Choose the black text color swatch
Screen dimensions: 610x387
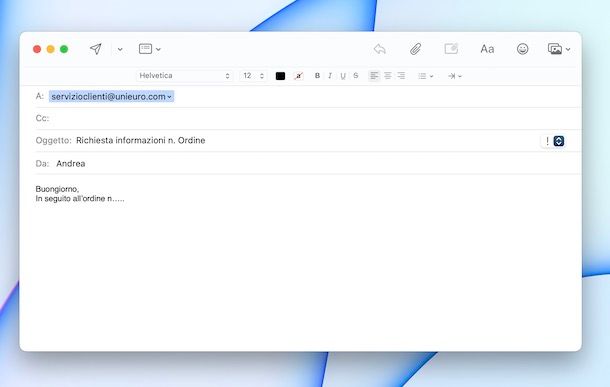tap(280, 76)
